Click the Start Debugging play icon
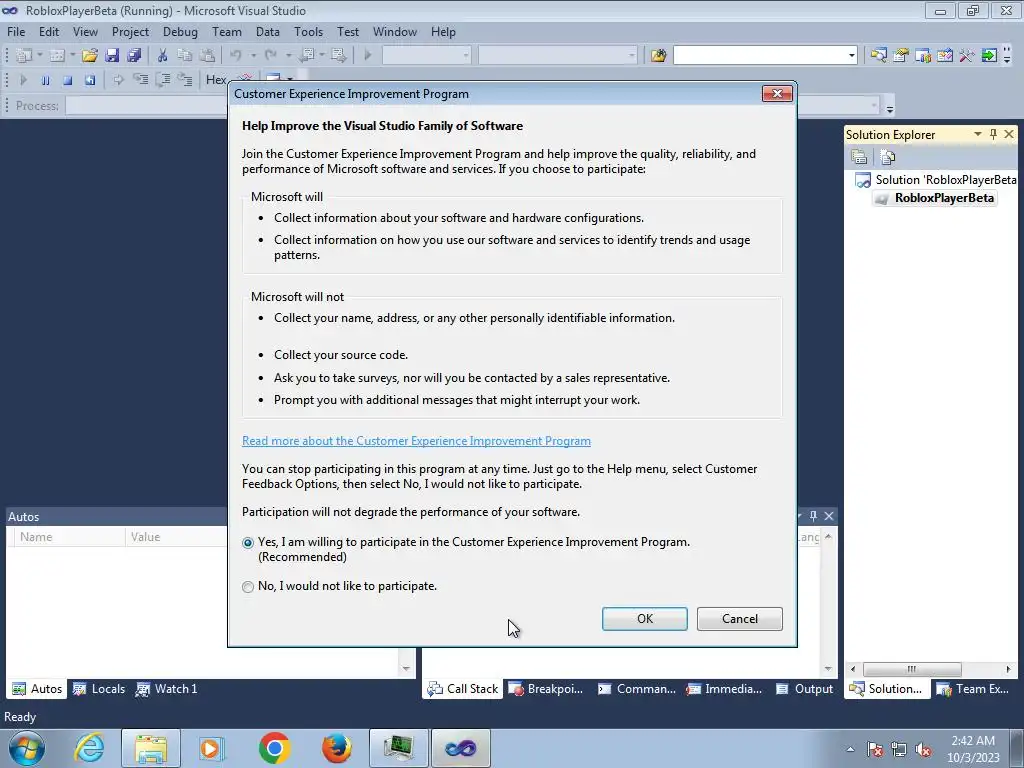 (367, 56)
